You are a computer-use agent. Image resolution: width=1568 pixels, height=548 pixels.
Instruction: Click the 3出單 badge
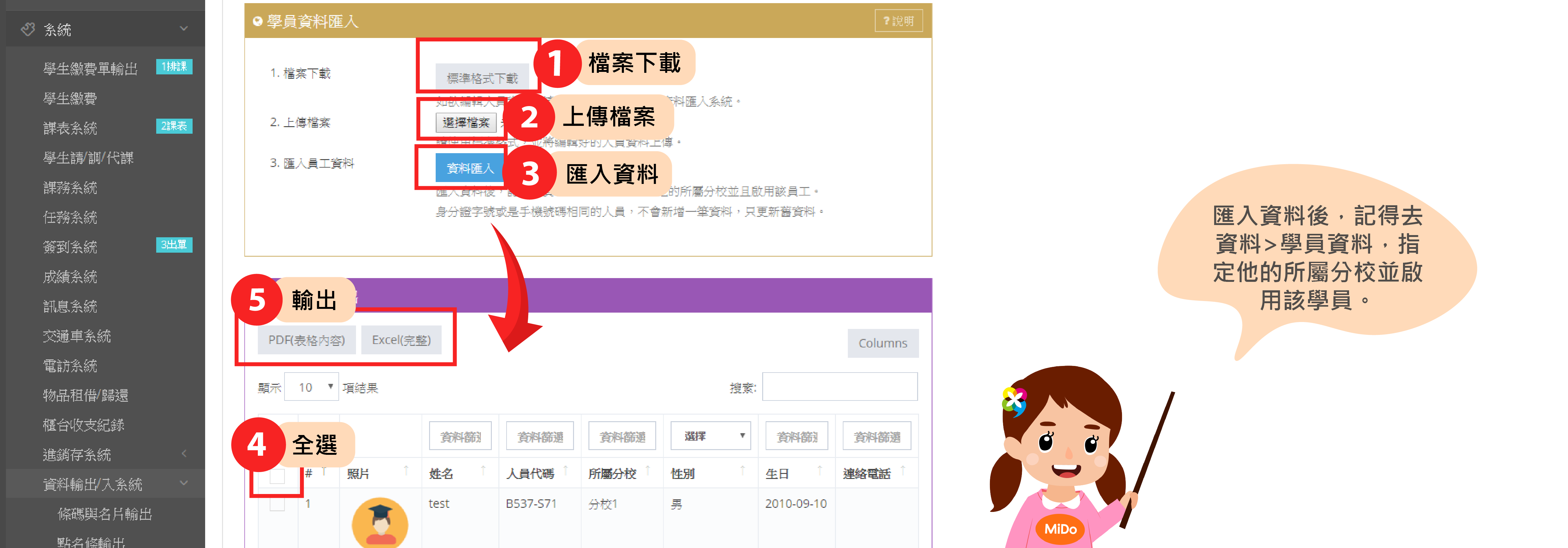coord(174,245)
